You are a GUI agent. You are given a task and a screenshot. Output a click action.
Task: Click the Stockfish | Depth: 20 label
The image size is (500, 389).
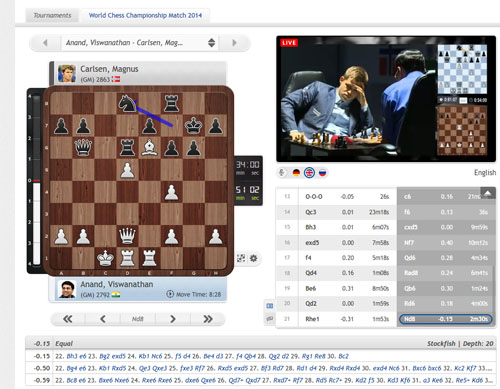tap(460, 344)
